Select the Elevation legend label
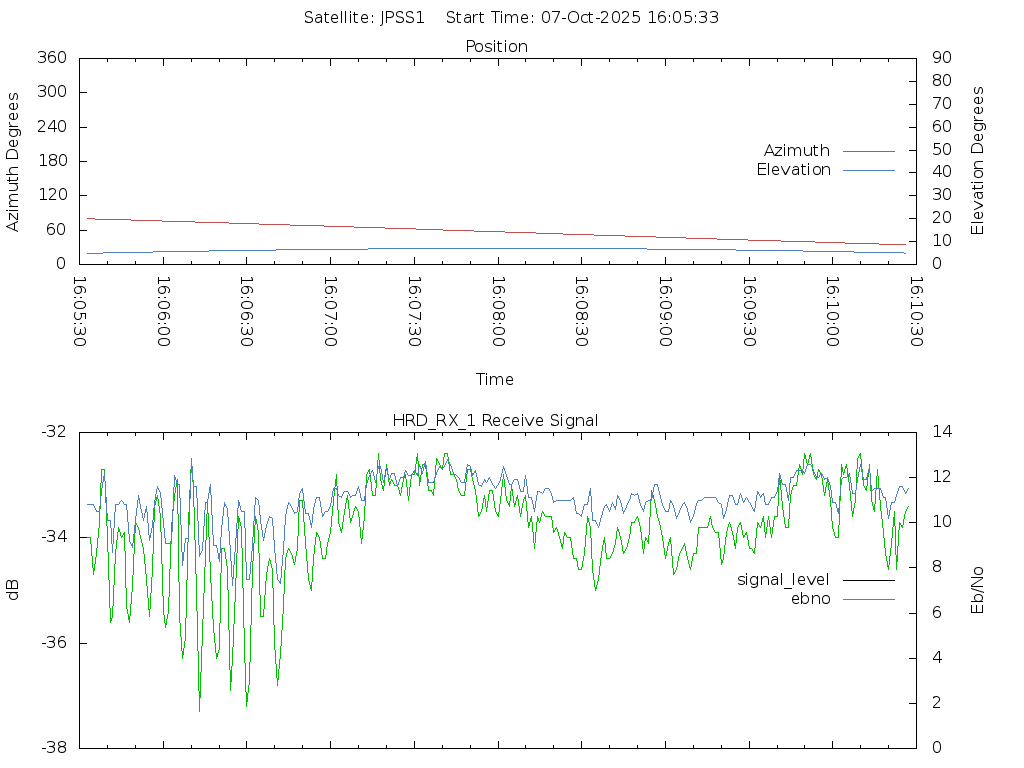Screen dimensions: 1024x768 point(793,170)
